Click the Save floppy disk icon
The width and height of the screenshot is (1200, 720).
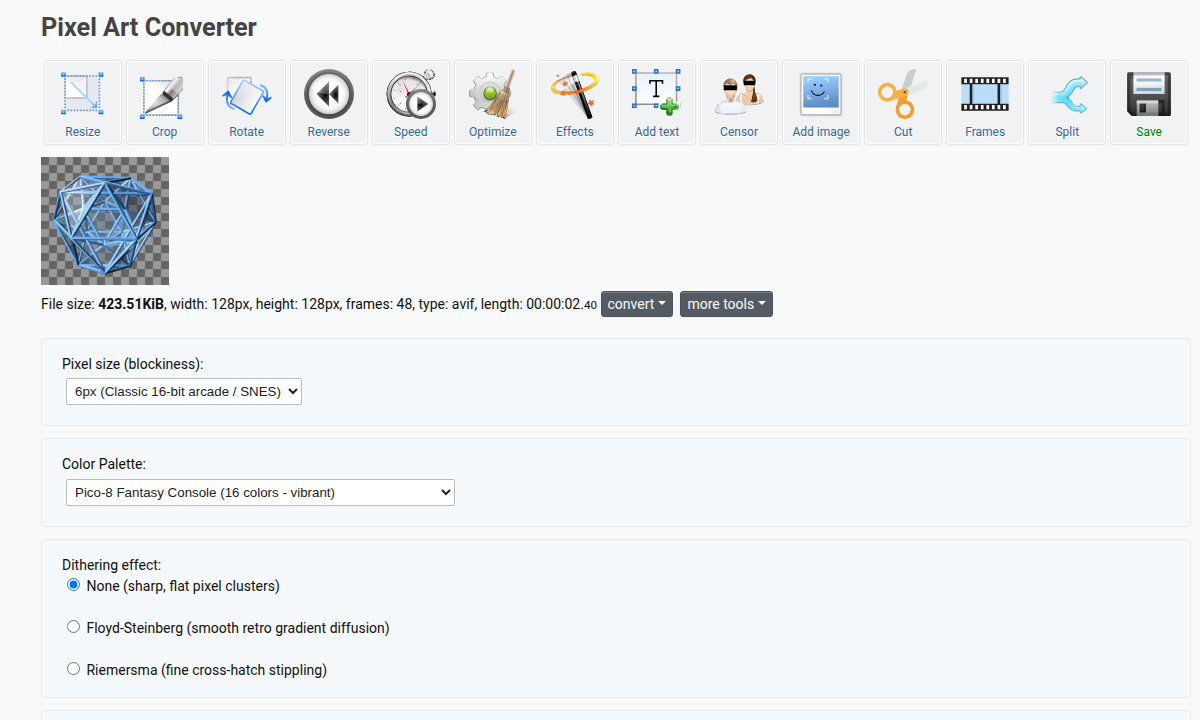pos(1149,95)
